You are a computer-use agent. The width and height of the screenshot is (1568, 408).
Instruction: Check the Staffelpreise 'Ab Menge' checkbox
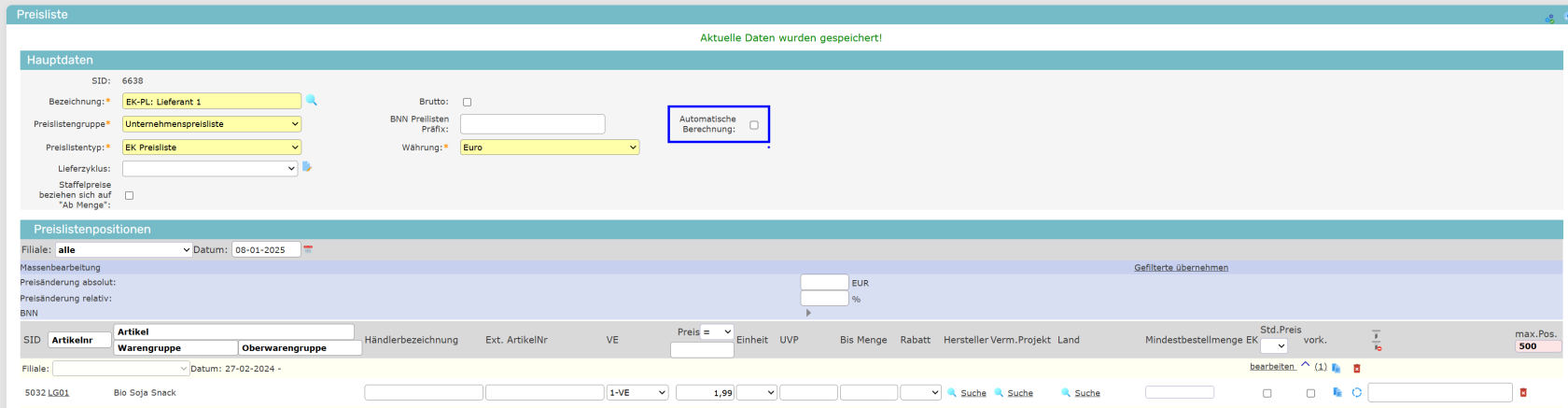[129, 195]
